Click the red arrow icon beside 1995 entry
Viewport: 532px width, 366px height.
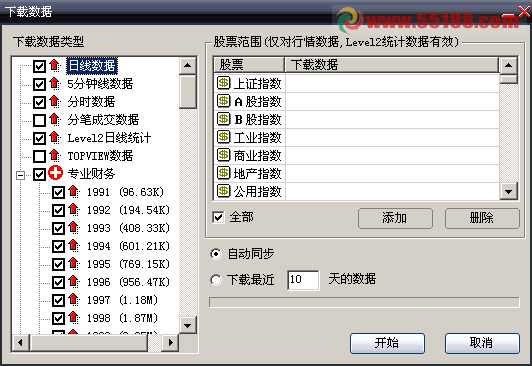coord(73,264)
